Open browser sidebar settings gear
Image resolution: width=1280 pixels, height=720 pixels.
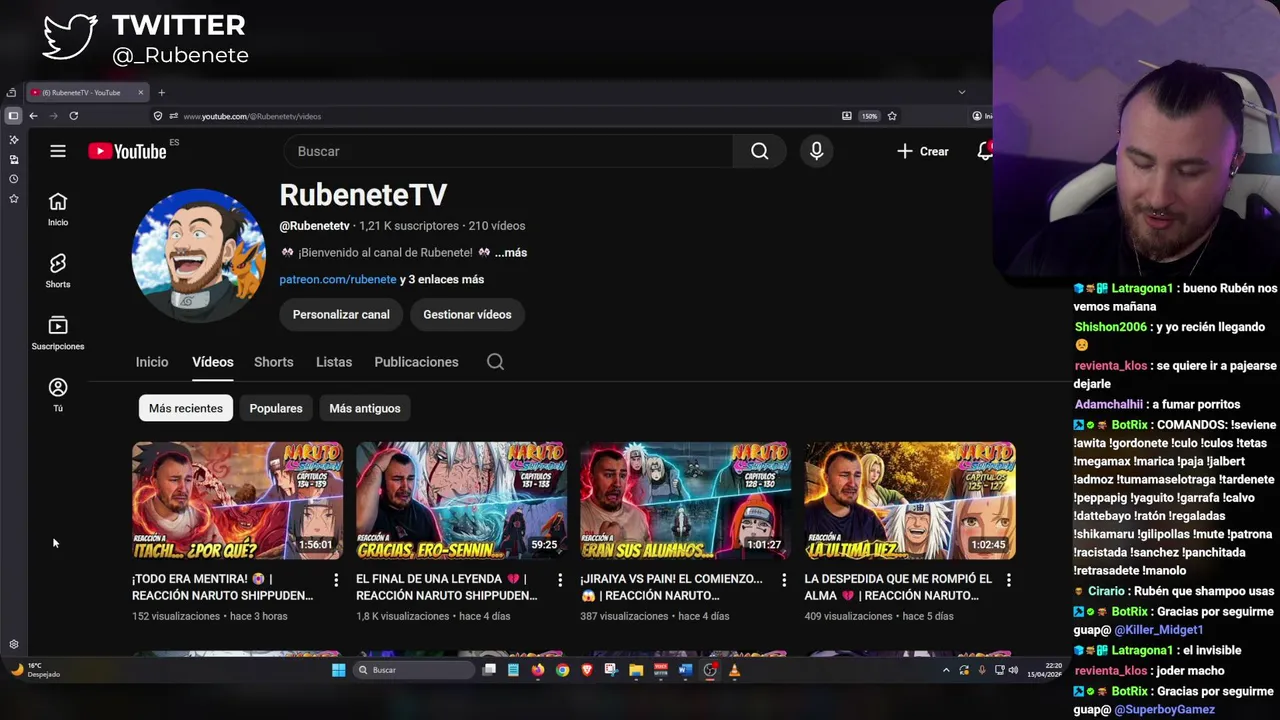[13, 645]
